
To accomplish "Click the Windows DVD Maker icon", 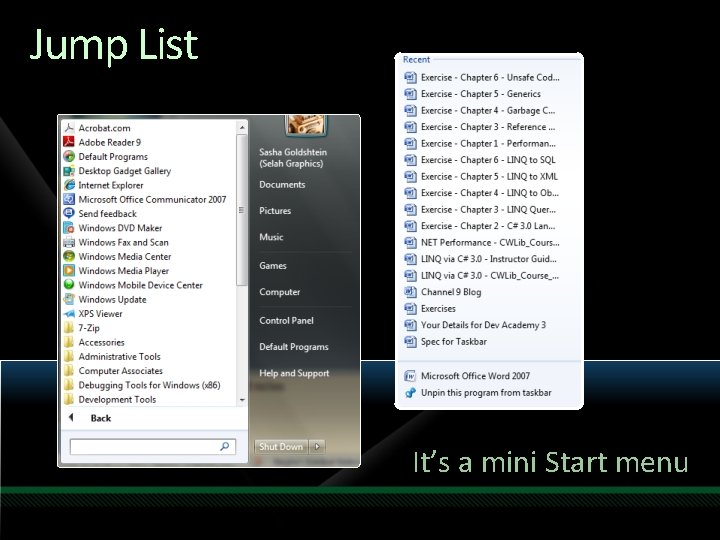I will pos(69,227).
